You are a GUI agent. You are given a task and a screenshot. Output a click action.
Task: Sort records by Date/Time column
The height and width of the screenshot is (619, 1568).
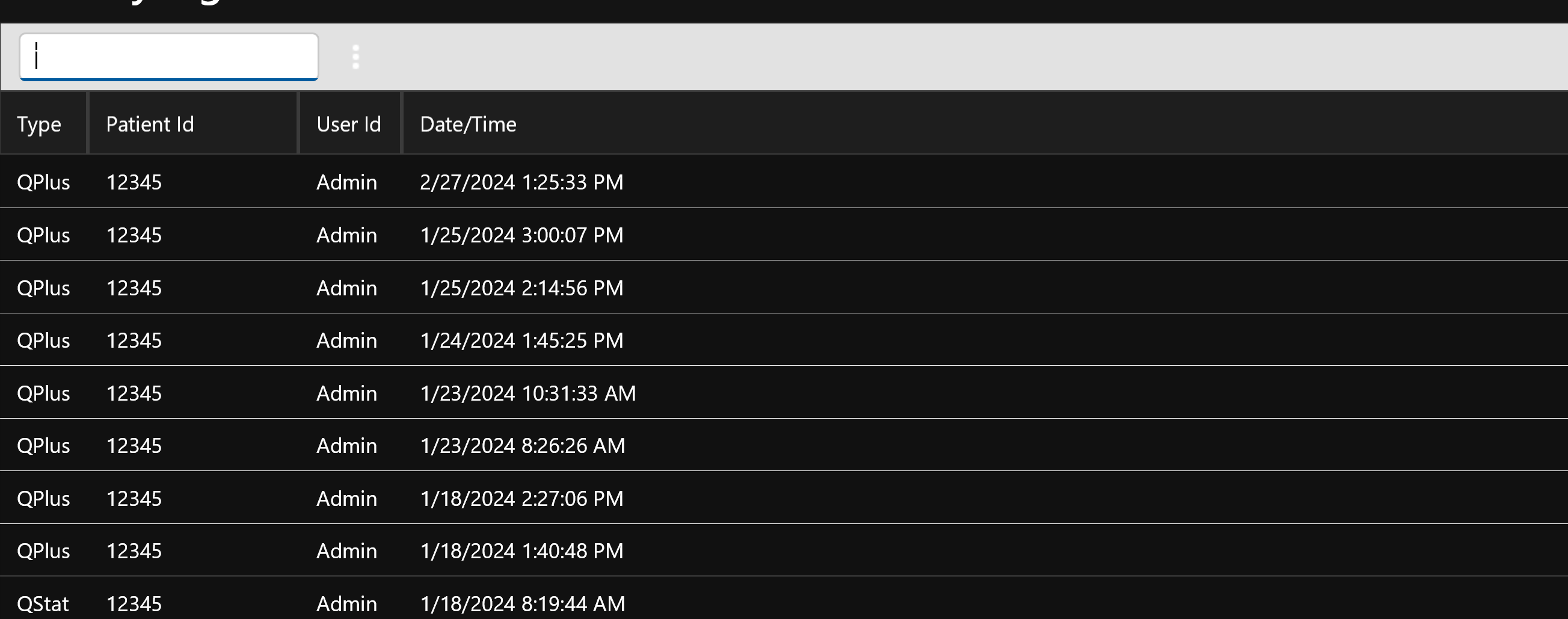[467, 123]
